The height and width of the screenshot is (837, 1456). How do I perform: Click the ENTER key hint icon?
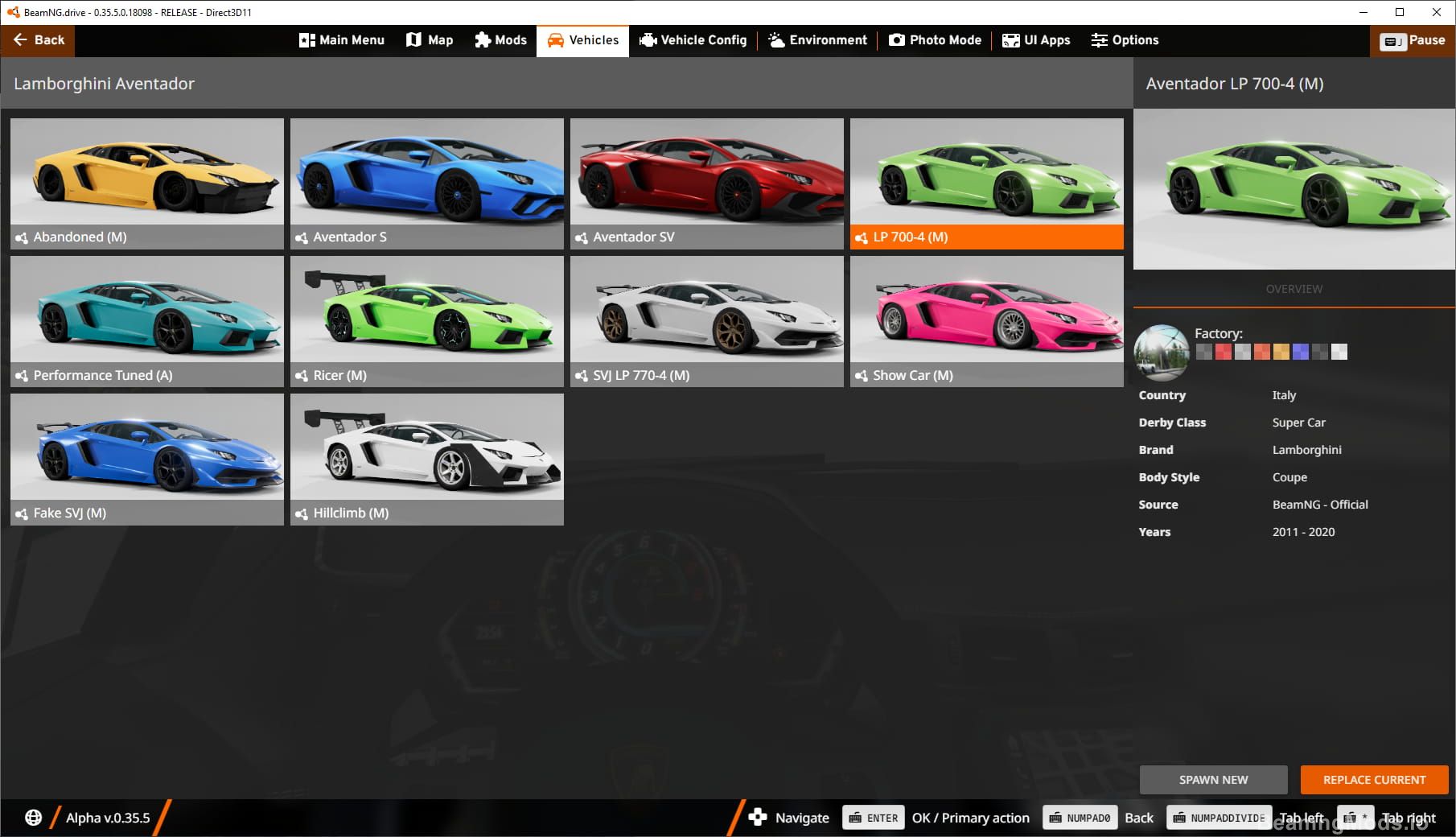pyautogui.click(x=874, y=818)
